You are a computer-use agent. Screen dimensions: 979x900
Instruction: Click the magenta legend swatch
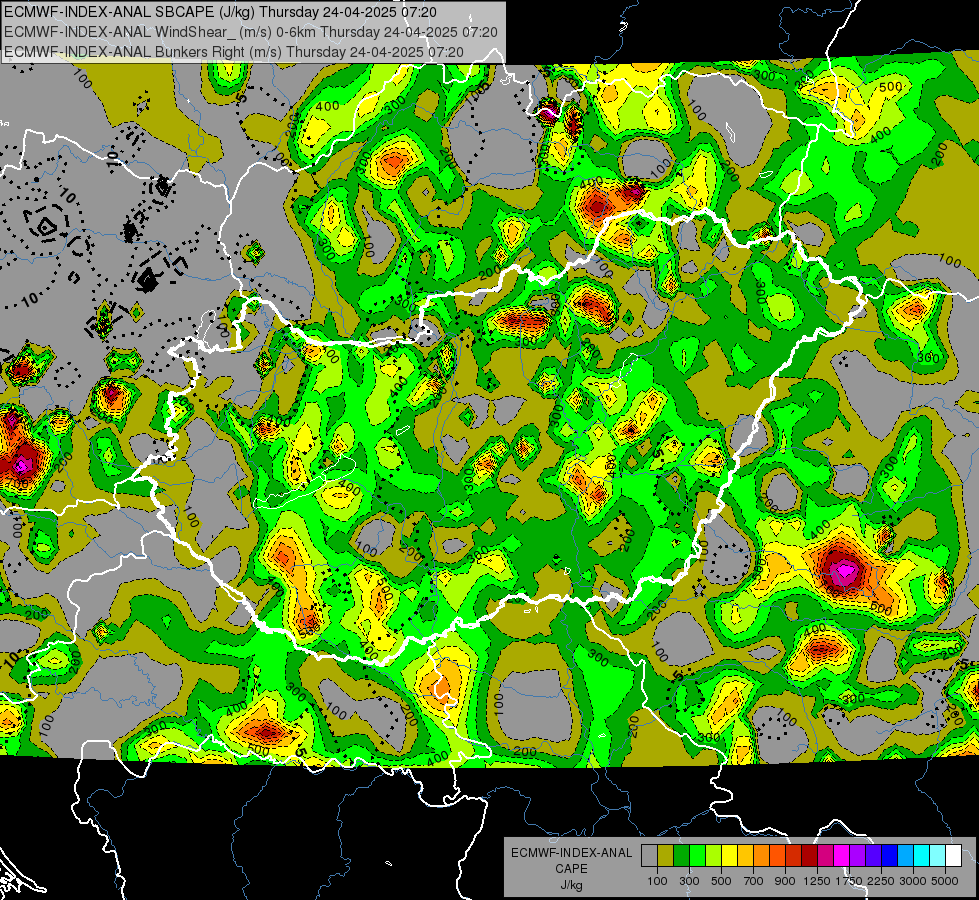click(x=842, y=856)
